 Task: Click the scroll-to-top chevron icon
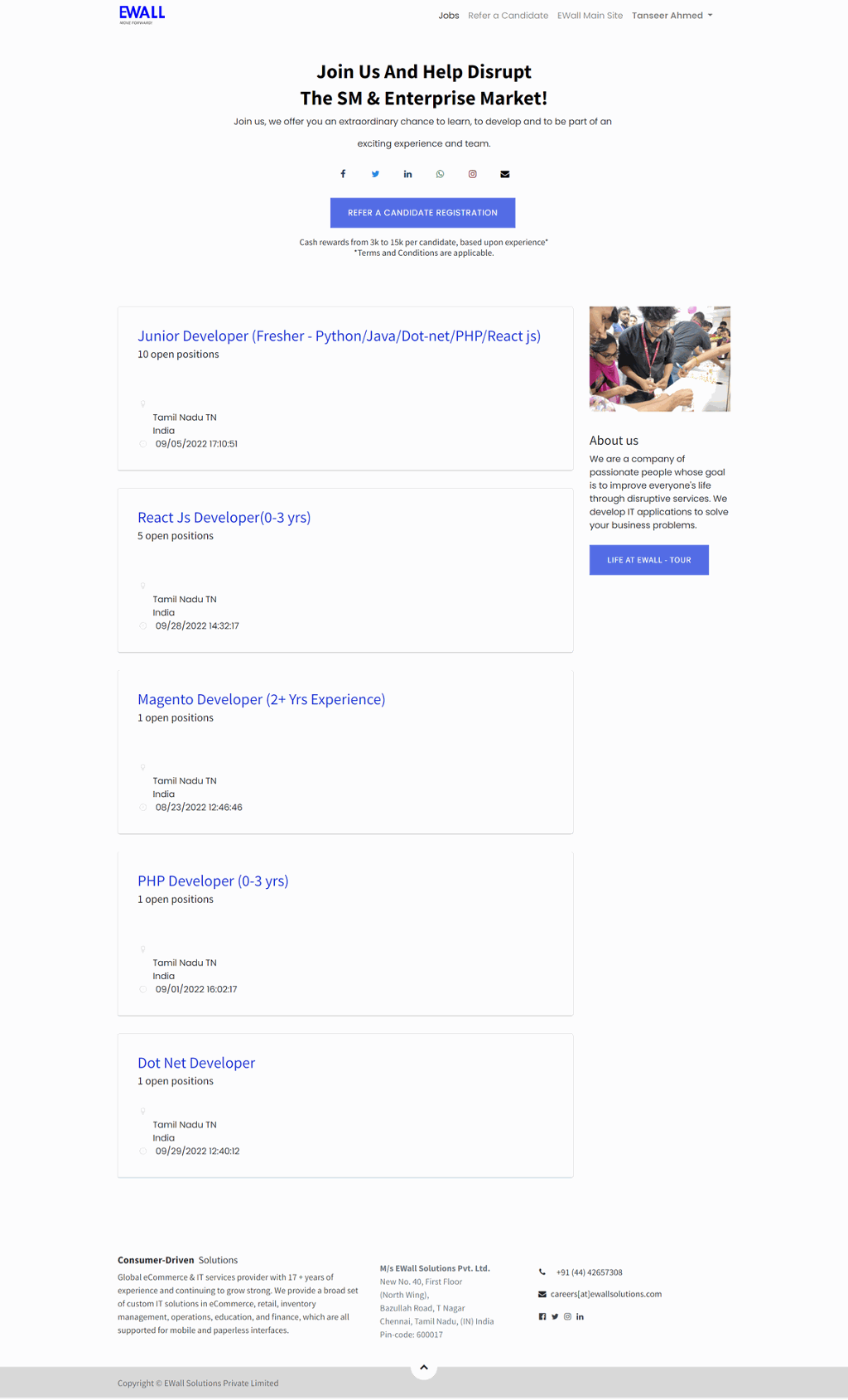coord(424,1368)
